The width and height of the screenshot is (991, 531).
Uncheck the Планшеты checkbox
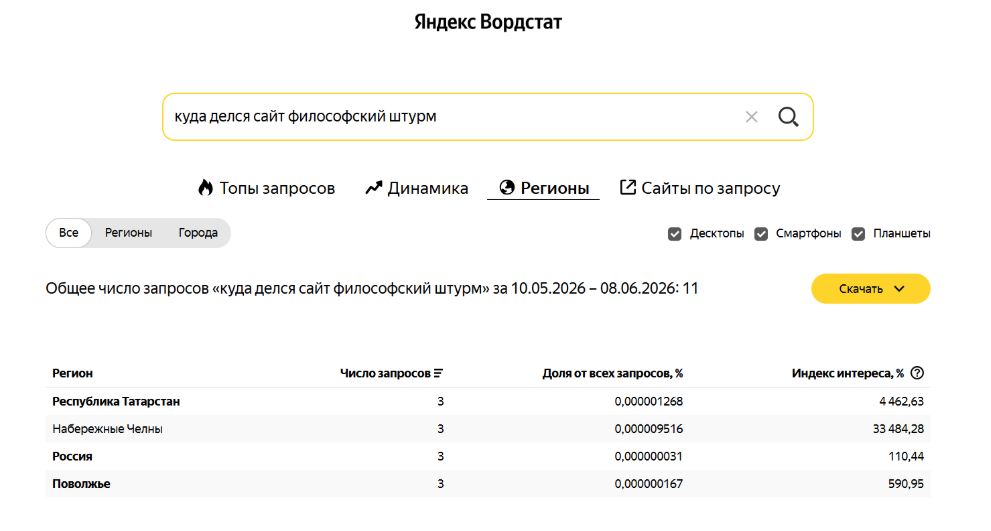[858, 234]
